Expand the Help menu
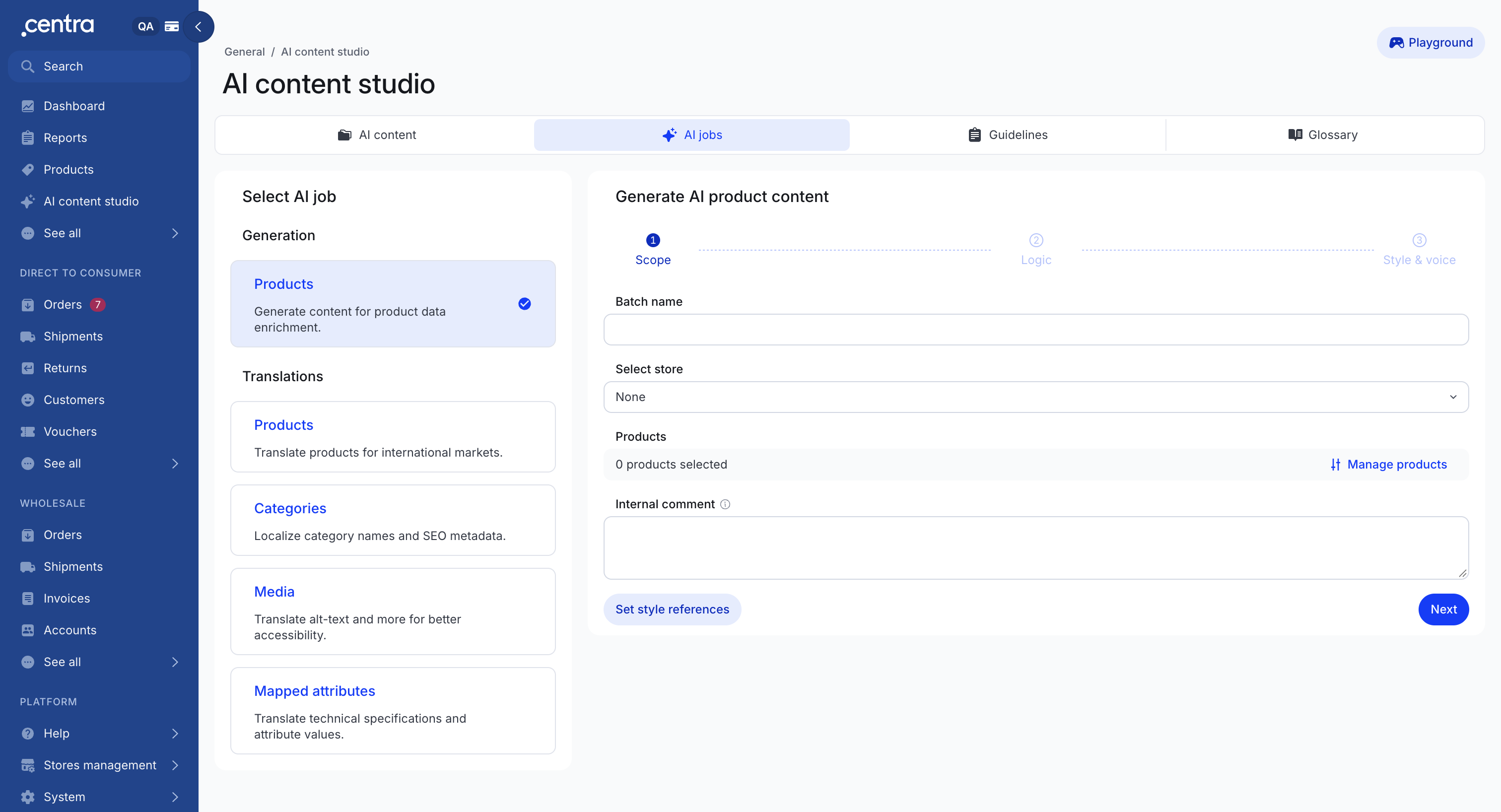Viewport: 1501px width, 812px height. pos(99,734)
